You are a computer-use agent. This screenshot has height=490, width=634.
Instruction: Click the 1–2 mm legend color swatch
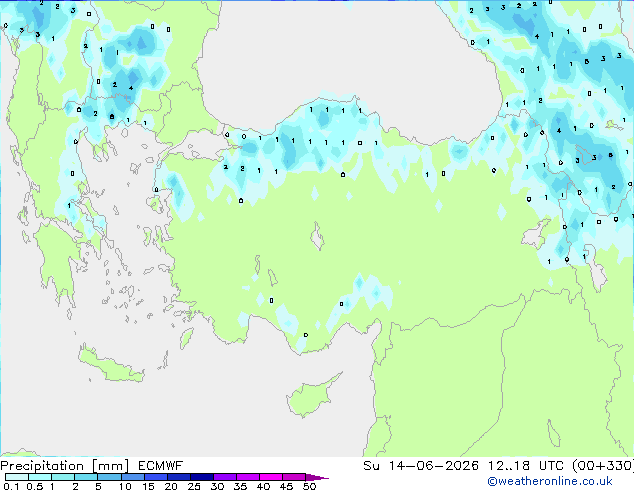[63, 477]
